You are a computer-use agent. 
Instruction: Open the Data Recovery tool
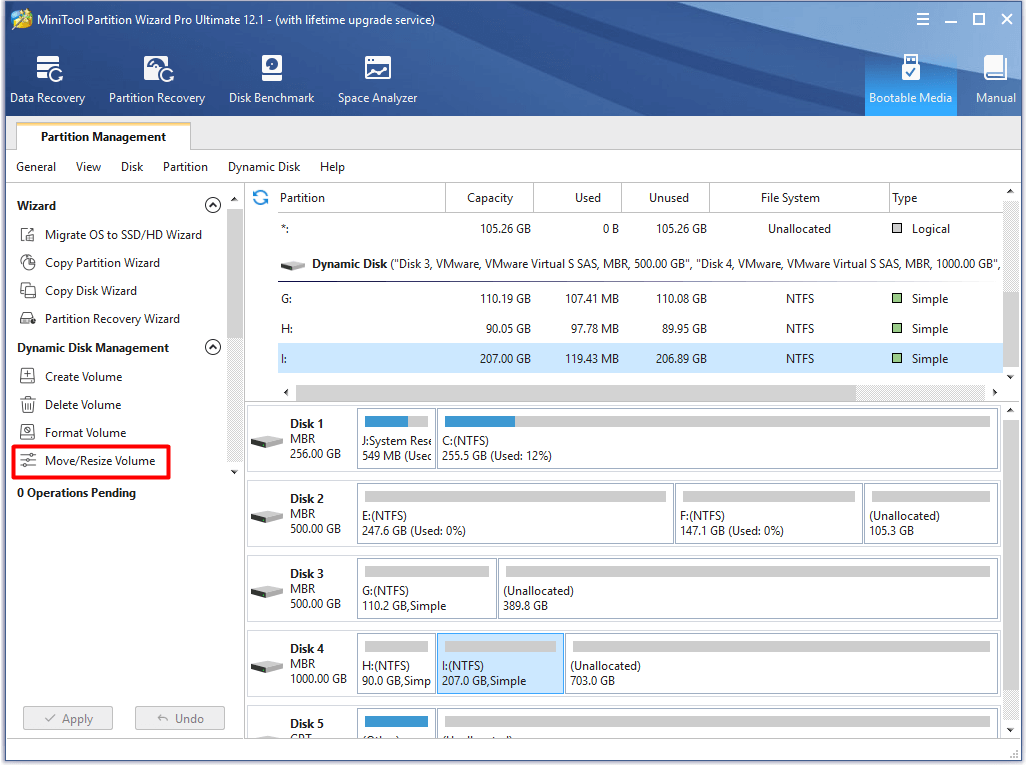(48, 80)
